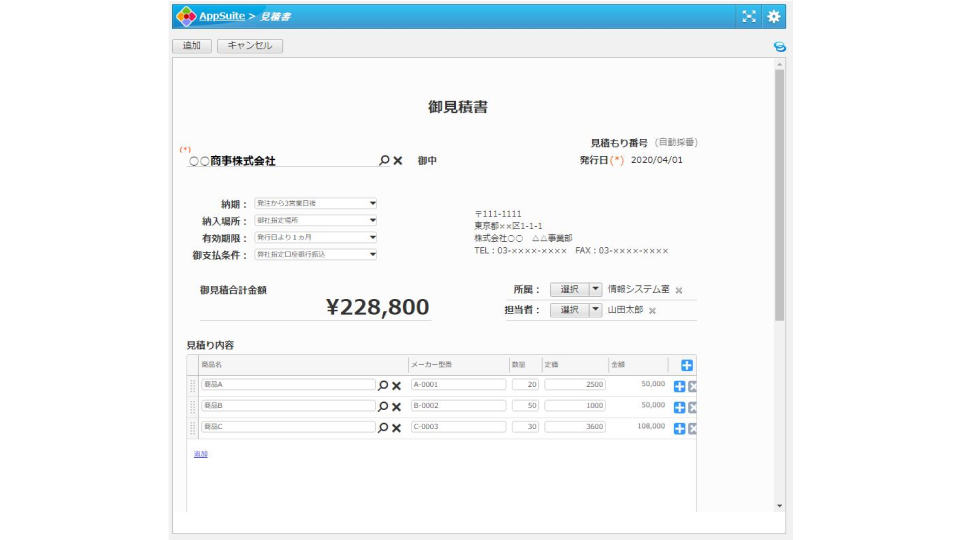Open the 御支払条件 dropdown

point(315,254)
